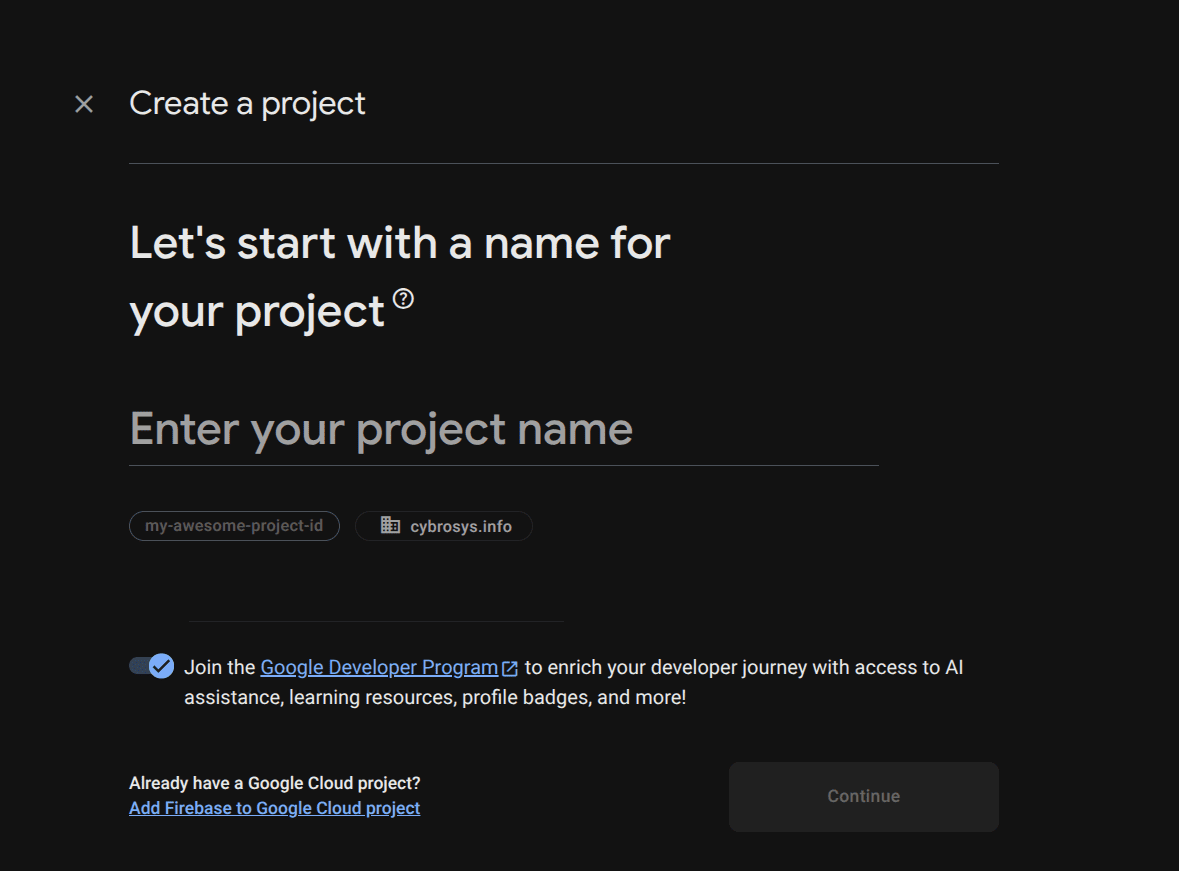Click the "Let's start with a name" heading
Viewport: 1179px width, 871px height.
(x=400, y=244)
